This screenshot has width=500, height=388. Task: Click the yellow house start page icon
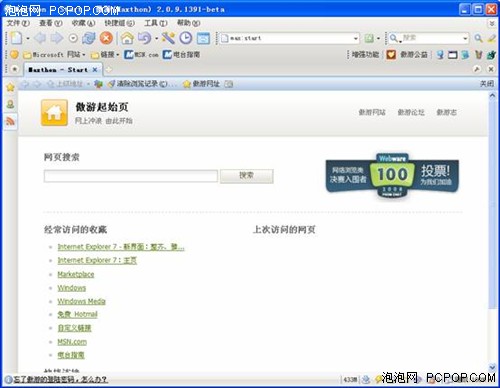click(54, 113)
